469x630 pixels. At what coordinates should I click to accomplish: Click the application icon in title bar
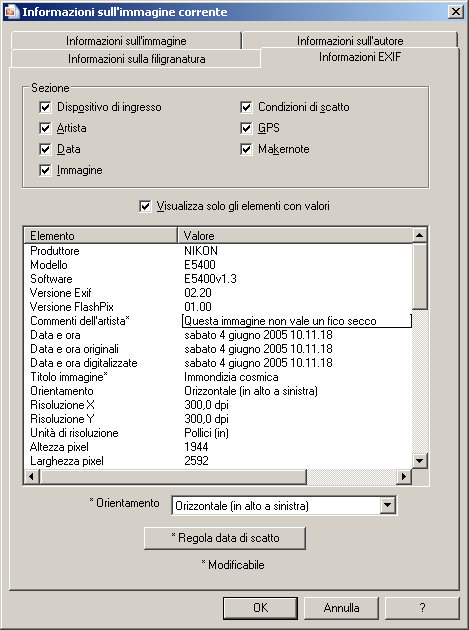tap(11, 11)
